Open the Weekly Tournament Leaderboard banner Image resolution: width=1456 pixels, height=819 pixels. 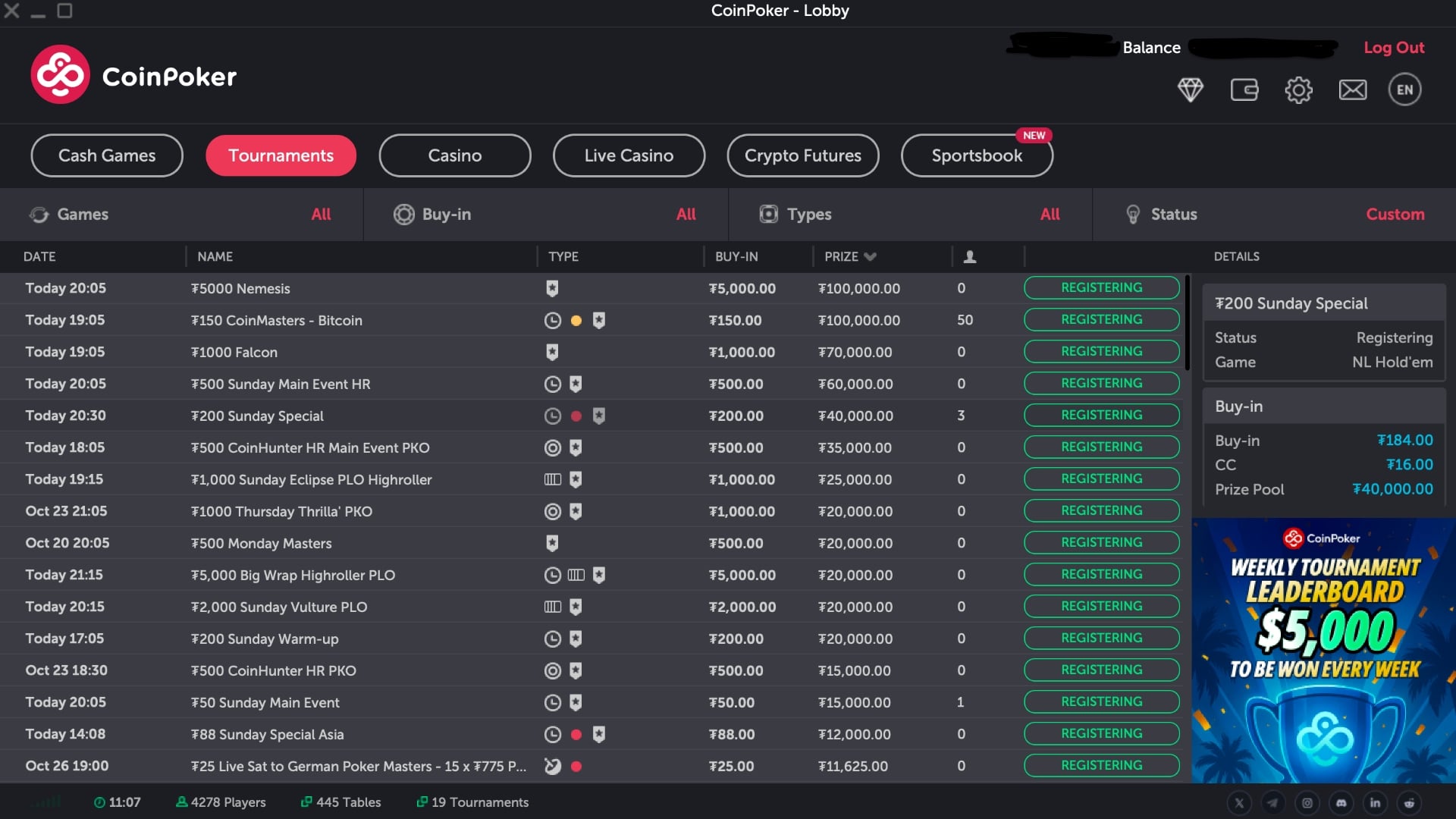pyautogui.click(x=1323, y=651)
